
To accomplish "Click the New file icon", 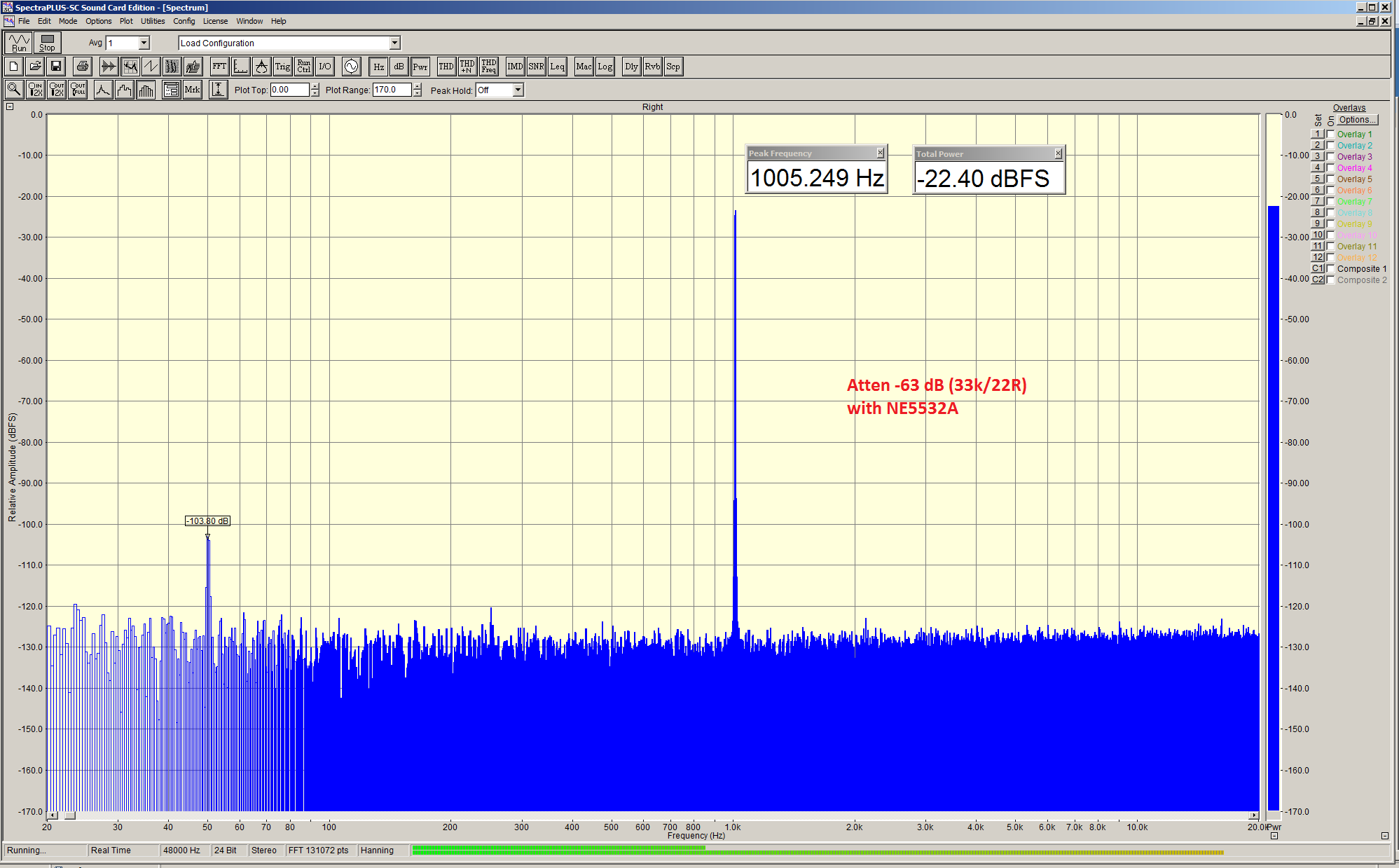I will click(13, 67).
